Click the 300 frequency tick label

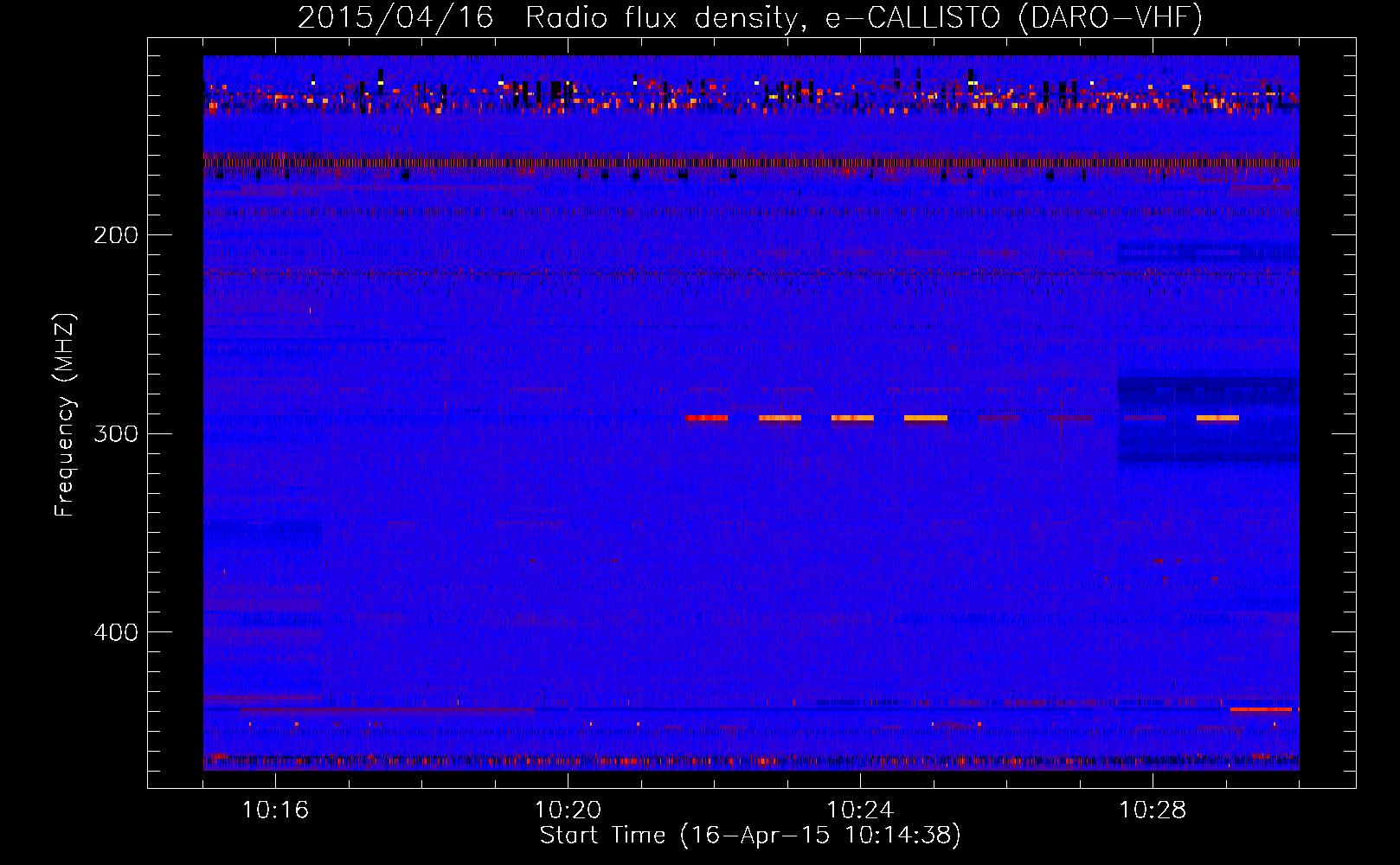(x=116, y=433)
